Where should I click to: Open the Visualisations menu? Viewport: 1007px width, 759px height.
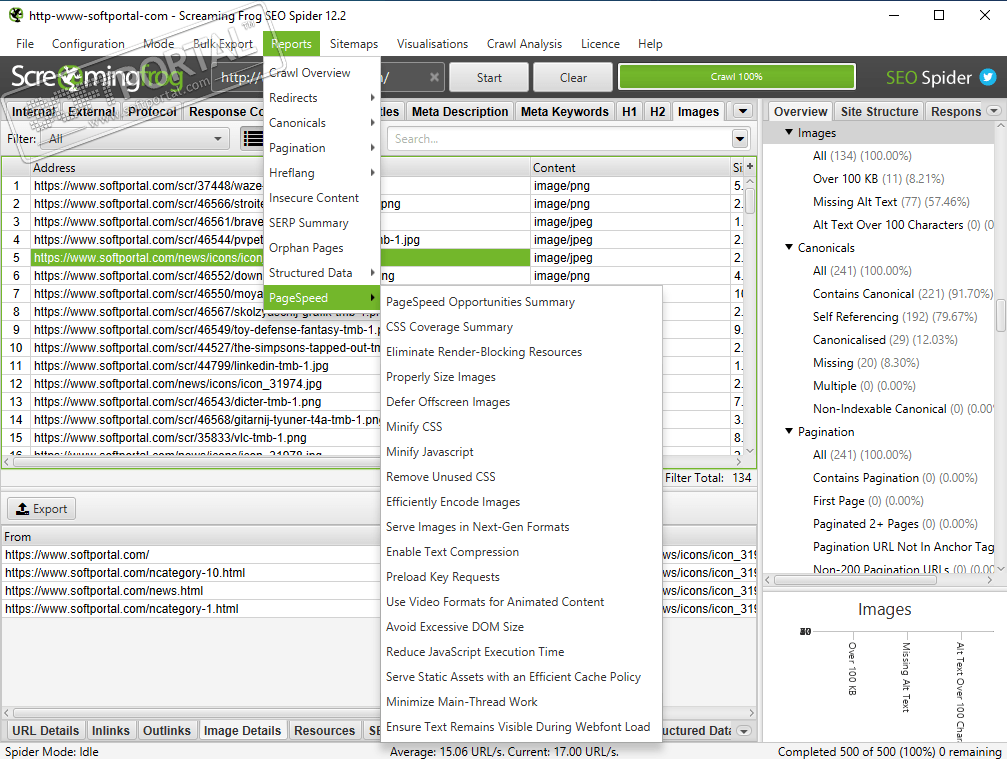pyautogui.click(x=432, y=44)
